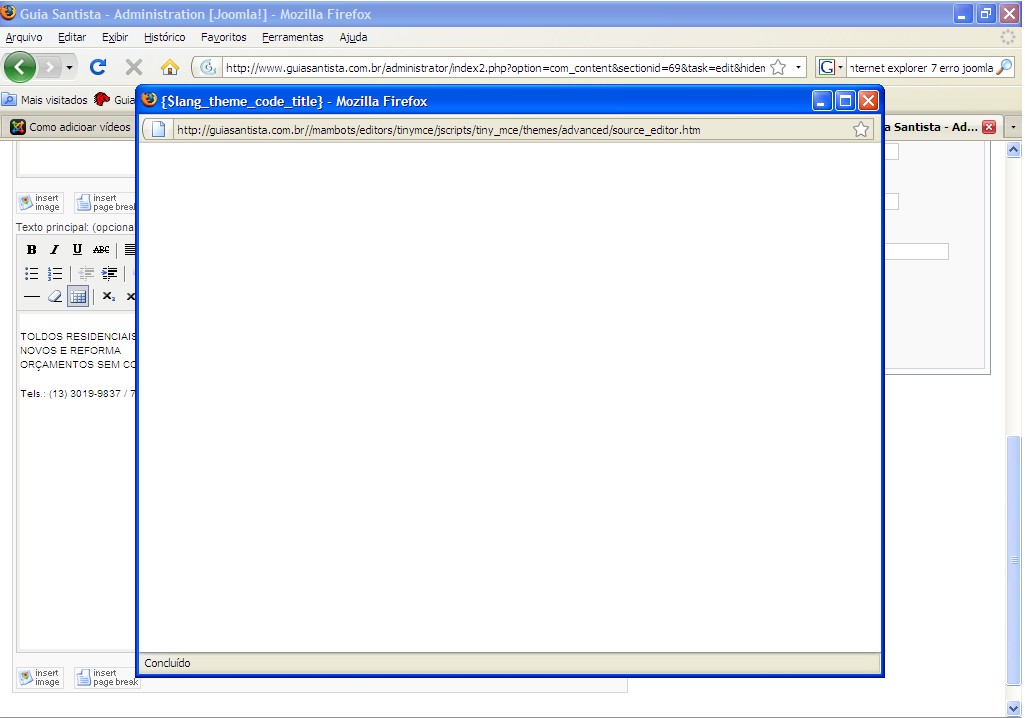Apply strikethrough (ABC) formatting in the editor
Viewport: 1025px width, 718px height.
pyautogui.click(x=101, y=249)
